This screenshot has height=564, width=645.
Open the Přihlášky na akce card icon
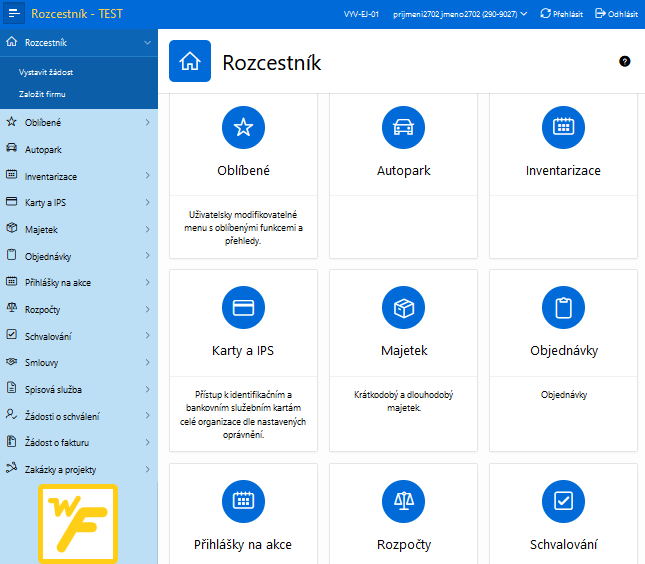[244, 501]
